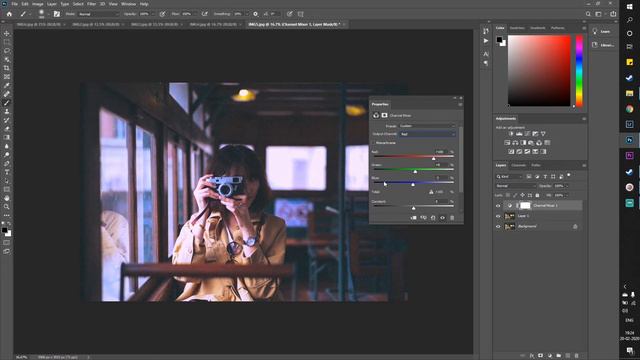Select the Zoom tool
The image size is (640, 360).
[x=7, y=207]
